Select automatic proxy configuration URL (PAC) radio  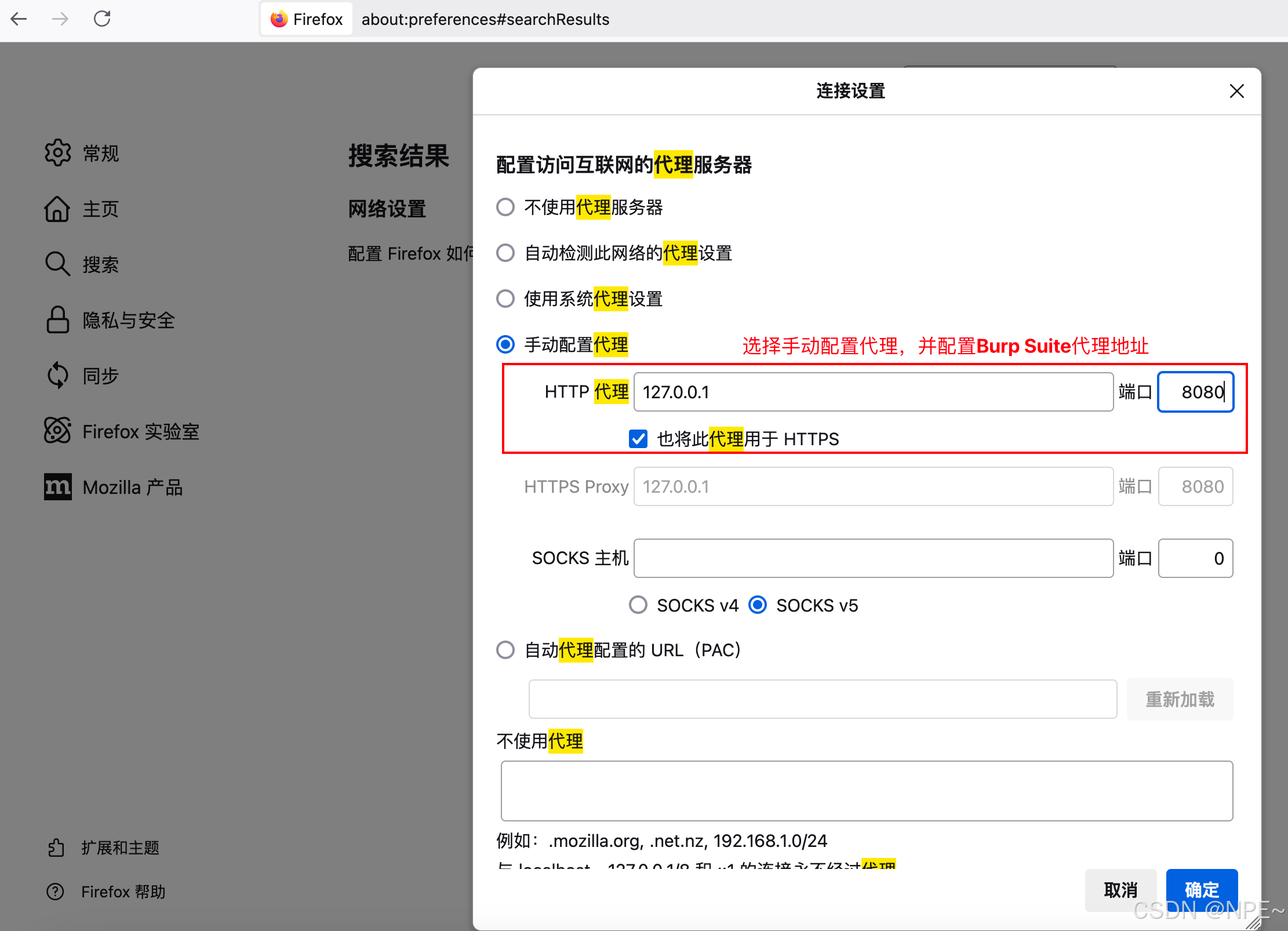point(505,650)
